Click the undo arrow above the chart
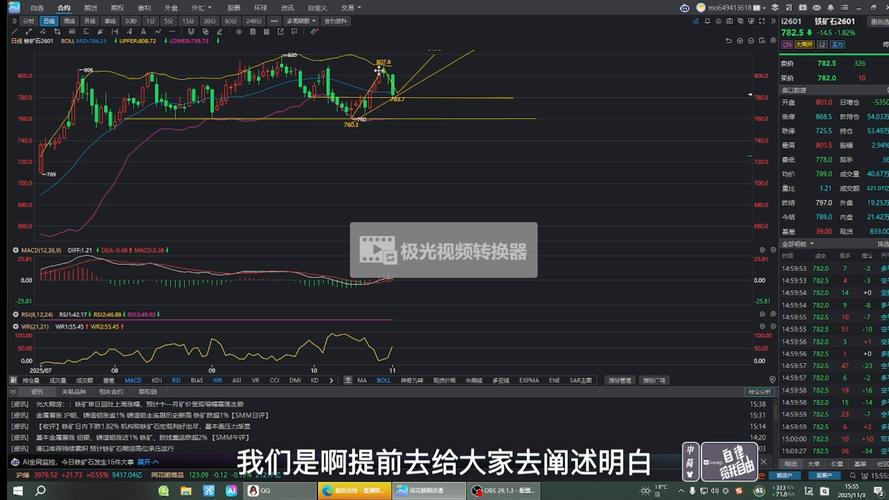This screenshot has height=500, width=889. 729,41
